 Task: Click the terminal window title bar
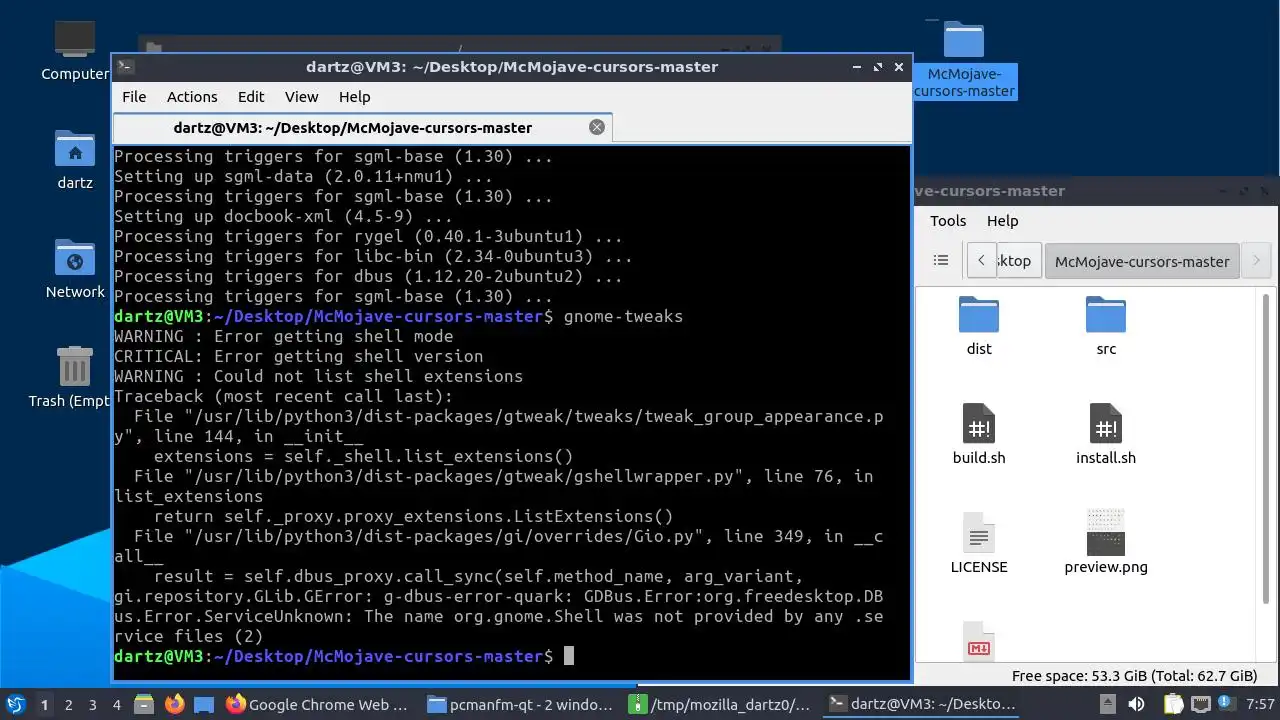(x=512, y=67)
